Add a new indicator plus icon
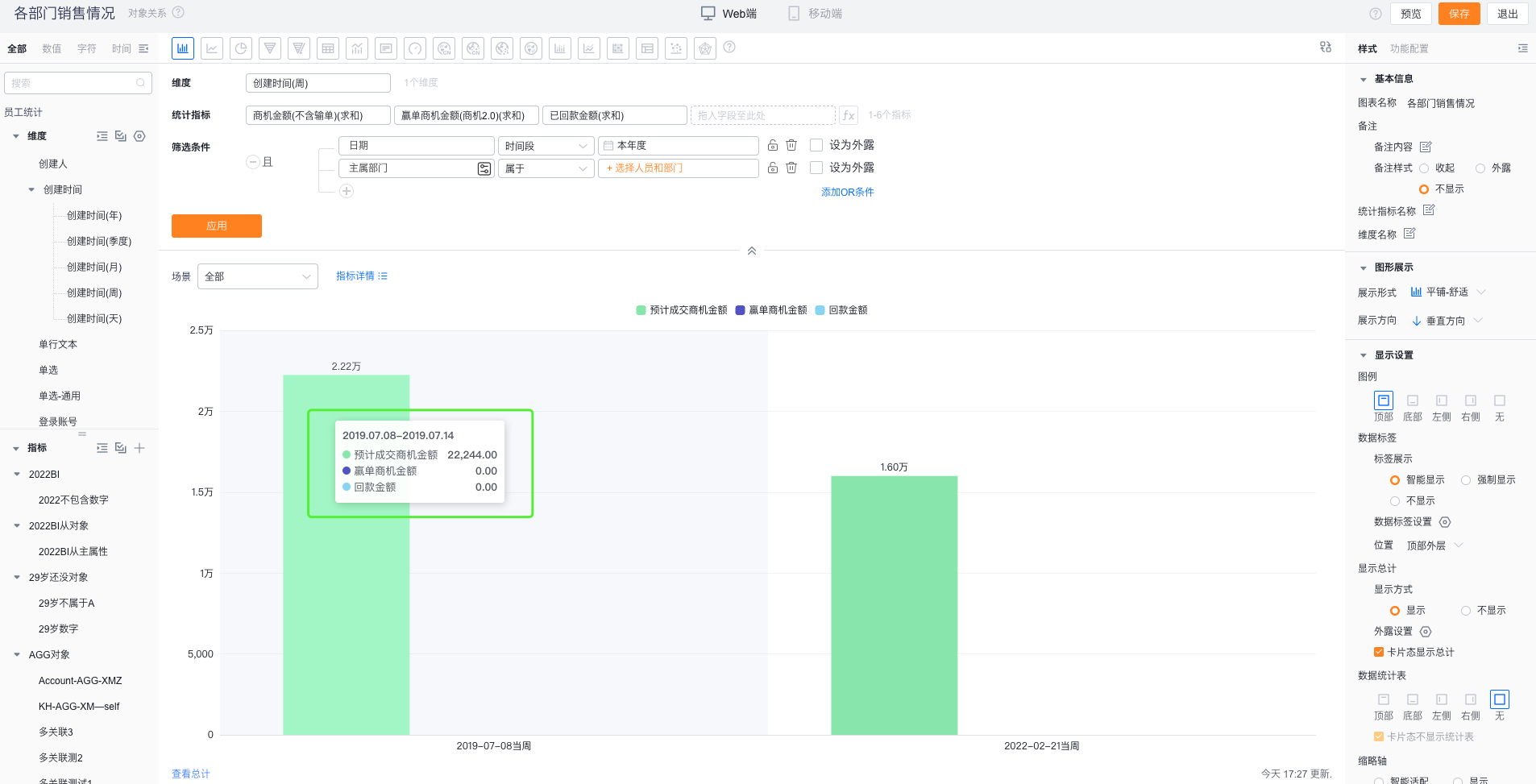 click(139, 448)
